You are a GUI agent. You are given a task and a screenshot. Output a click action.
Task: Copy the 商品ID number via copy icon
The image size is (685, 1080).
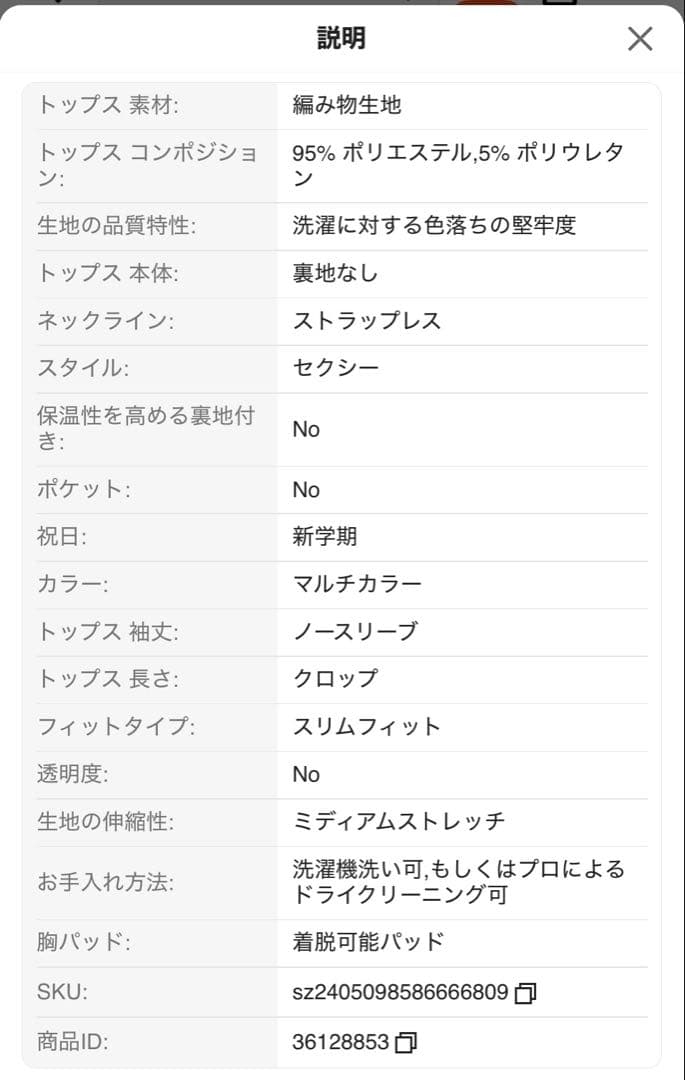coord(406,1042)
